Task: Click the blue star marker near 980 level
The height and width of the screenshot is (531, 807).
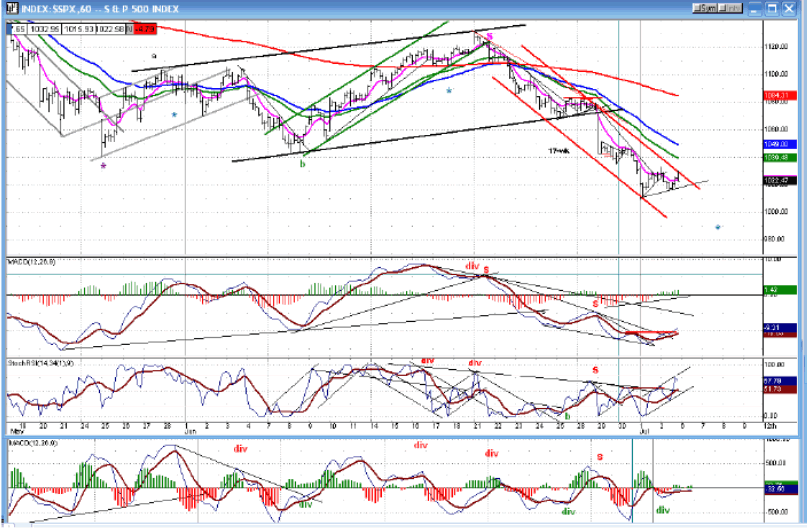Action: click(717, 227)
